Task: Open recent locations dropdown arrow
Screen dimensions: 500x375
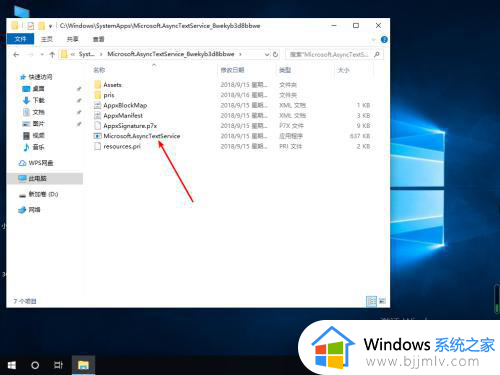Action: coord(42,54)
